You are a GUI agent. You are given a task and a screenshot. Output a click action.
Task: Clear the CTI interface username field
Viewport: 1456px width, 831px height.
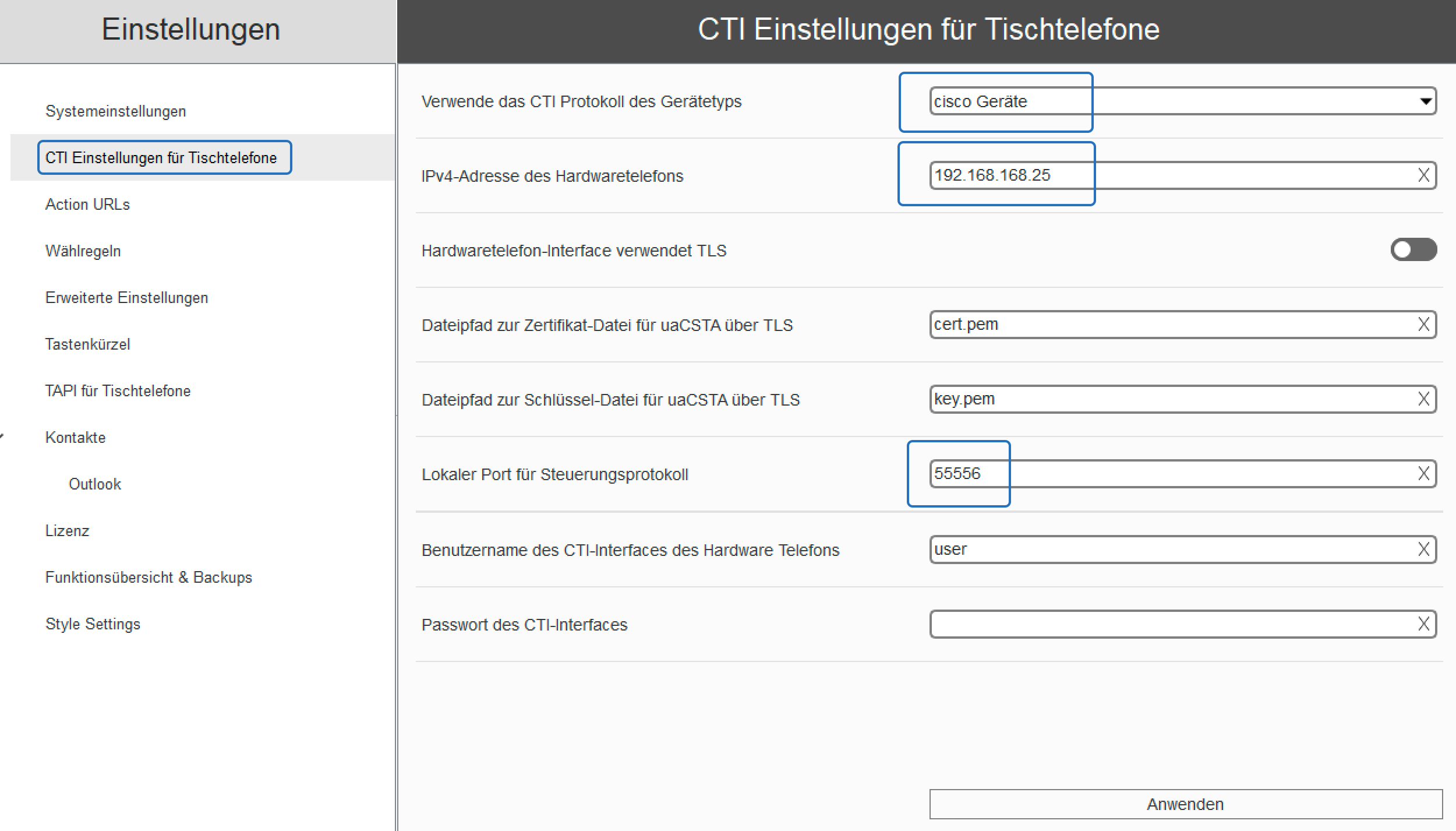(1423, 550)
